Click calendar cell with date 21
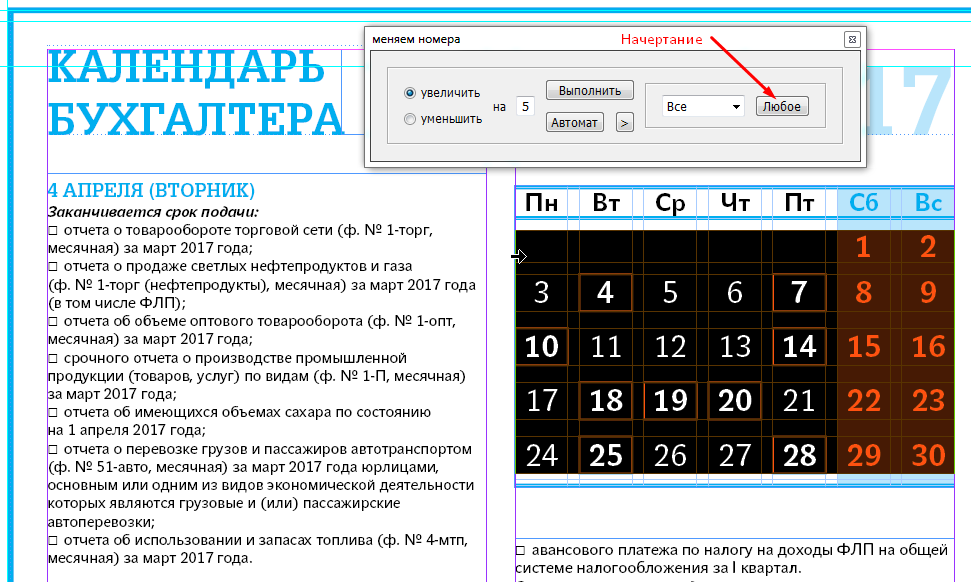 point(799,401)
